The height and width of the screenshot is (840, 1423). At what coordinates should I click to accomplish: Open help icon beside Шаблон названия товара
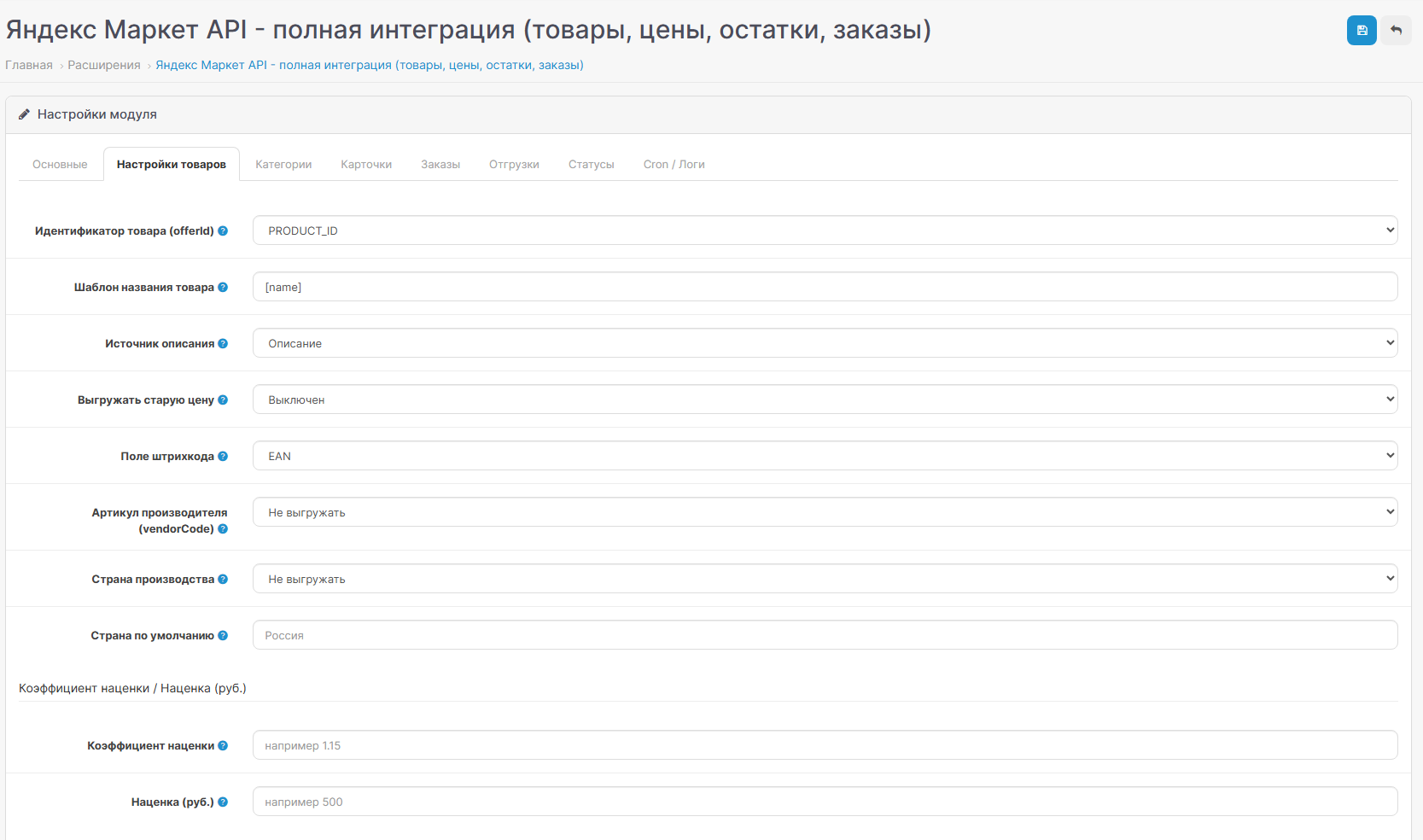click(223, 287)
